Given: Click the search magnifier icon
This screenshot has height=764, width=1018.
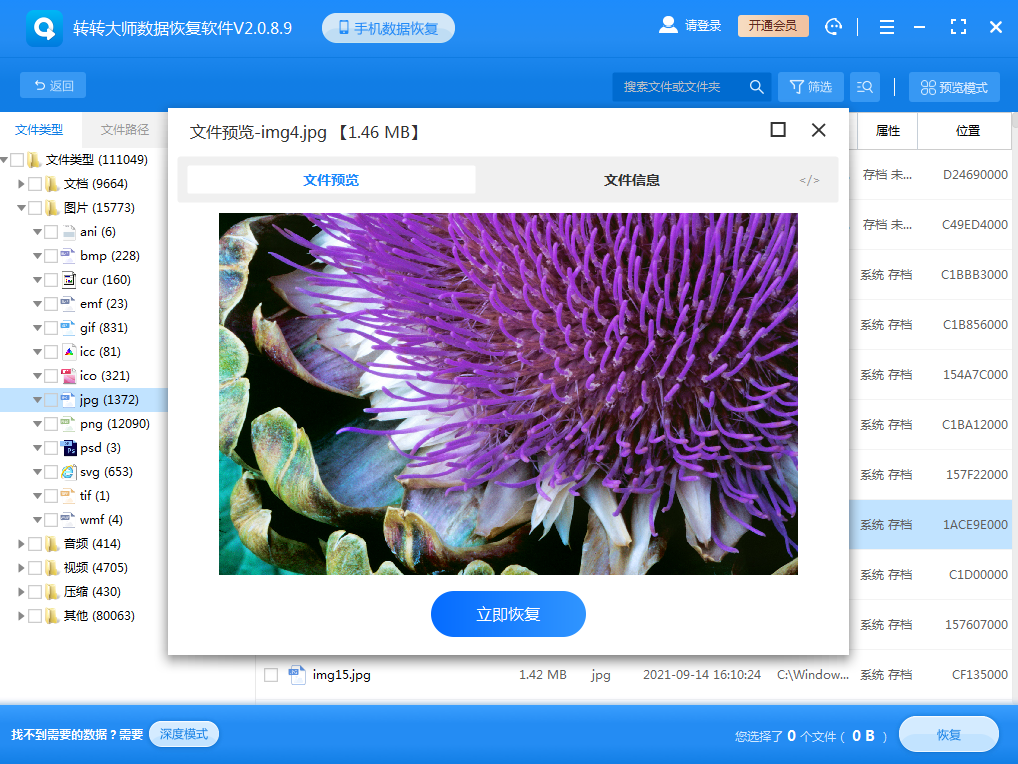Looking at the screenshot, I should point(757,87).
